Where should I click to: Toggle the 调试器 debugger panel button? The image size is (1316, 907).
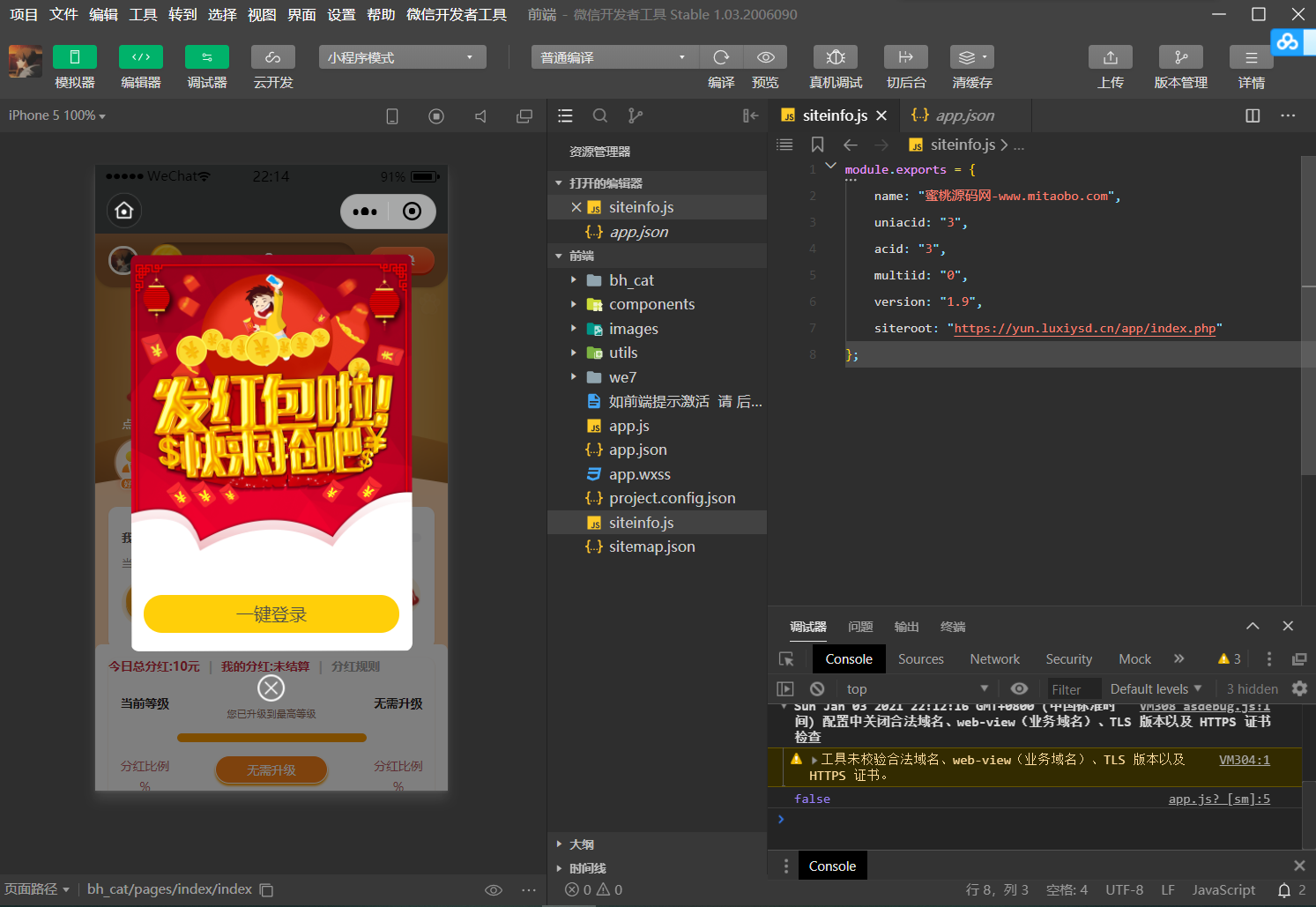click(207, 57)
